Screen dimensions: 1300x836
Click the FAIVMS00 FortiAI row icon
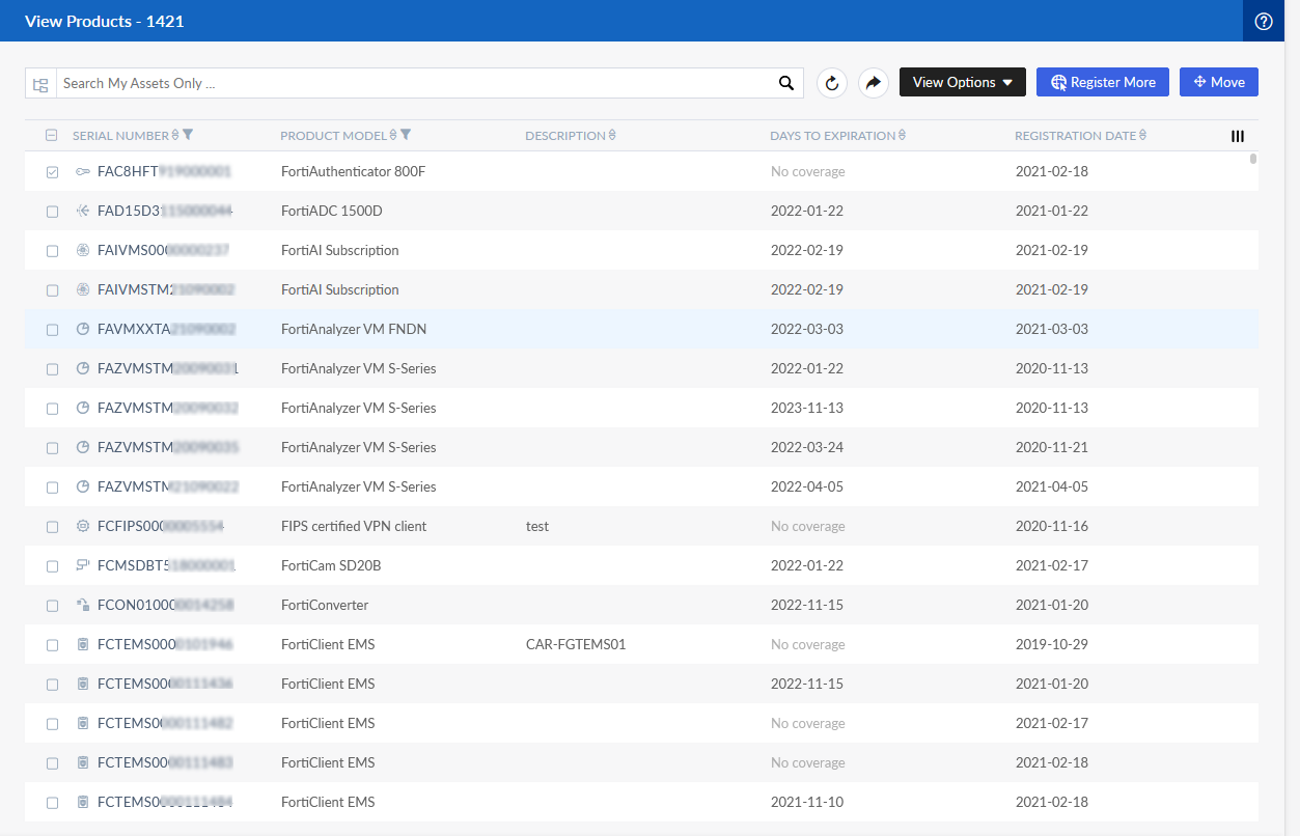coord(83,250)
